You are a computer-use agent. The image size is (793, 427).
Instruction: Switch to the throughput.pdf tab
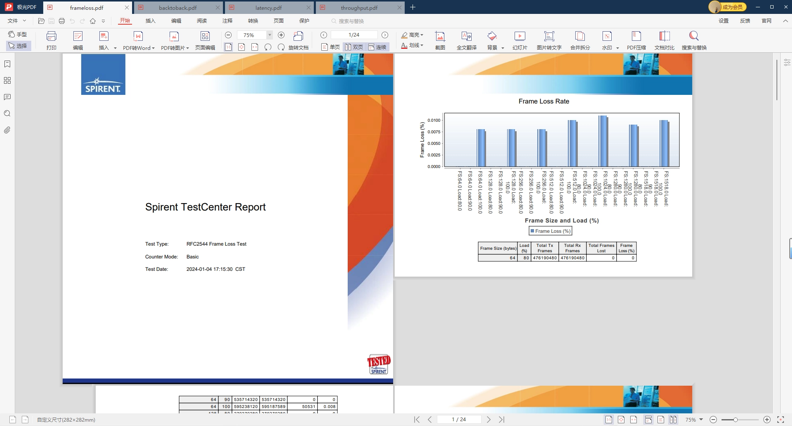click(359, 8)
